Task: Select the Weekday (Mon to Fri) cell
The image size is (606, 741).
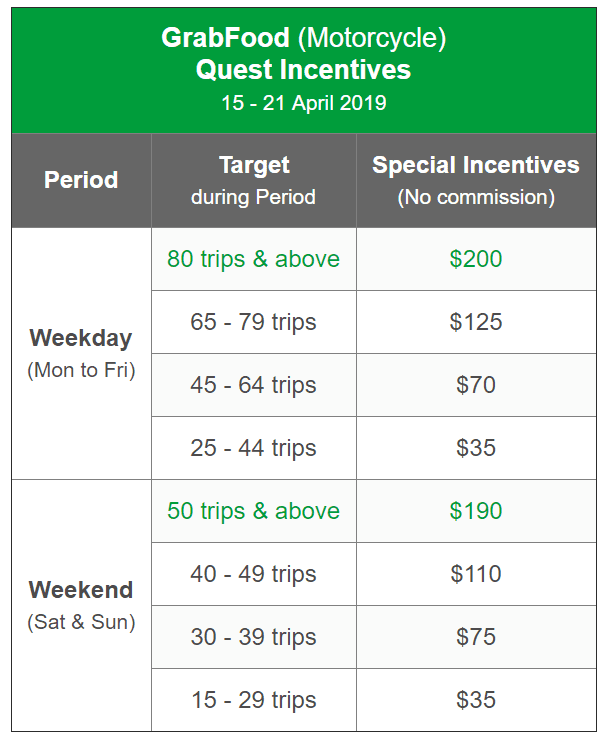Action: [81, 353]
